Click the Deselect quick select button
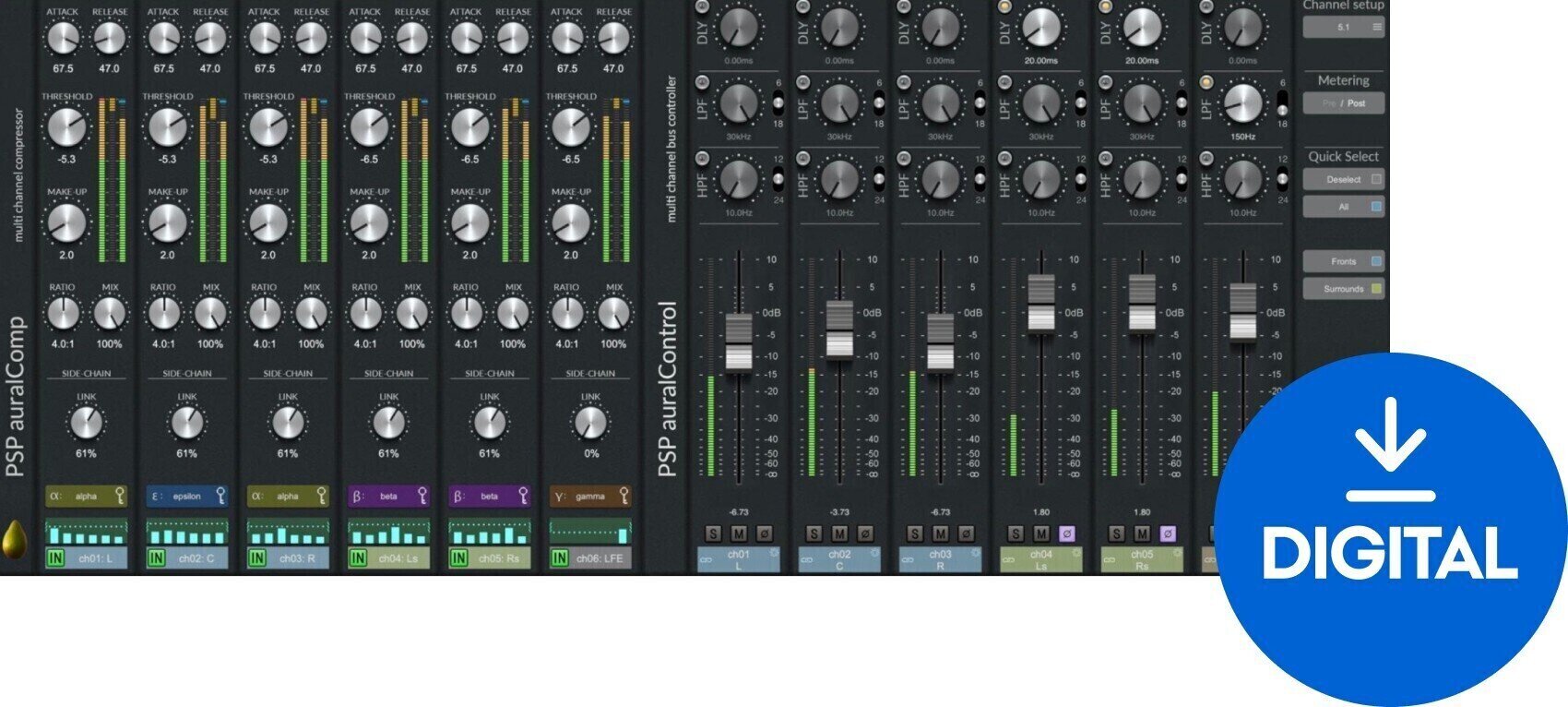1568x707 pixels. pos(1344,179)
